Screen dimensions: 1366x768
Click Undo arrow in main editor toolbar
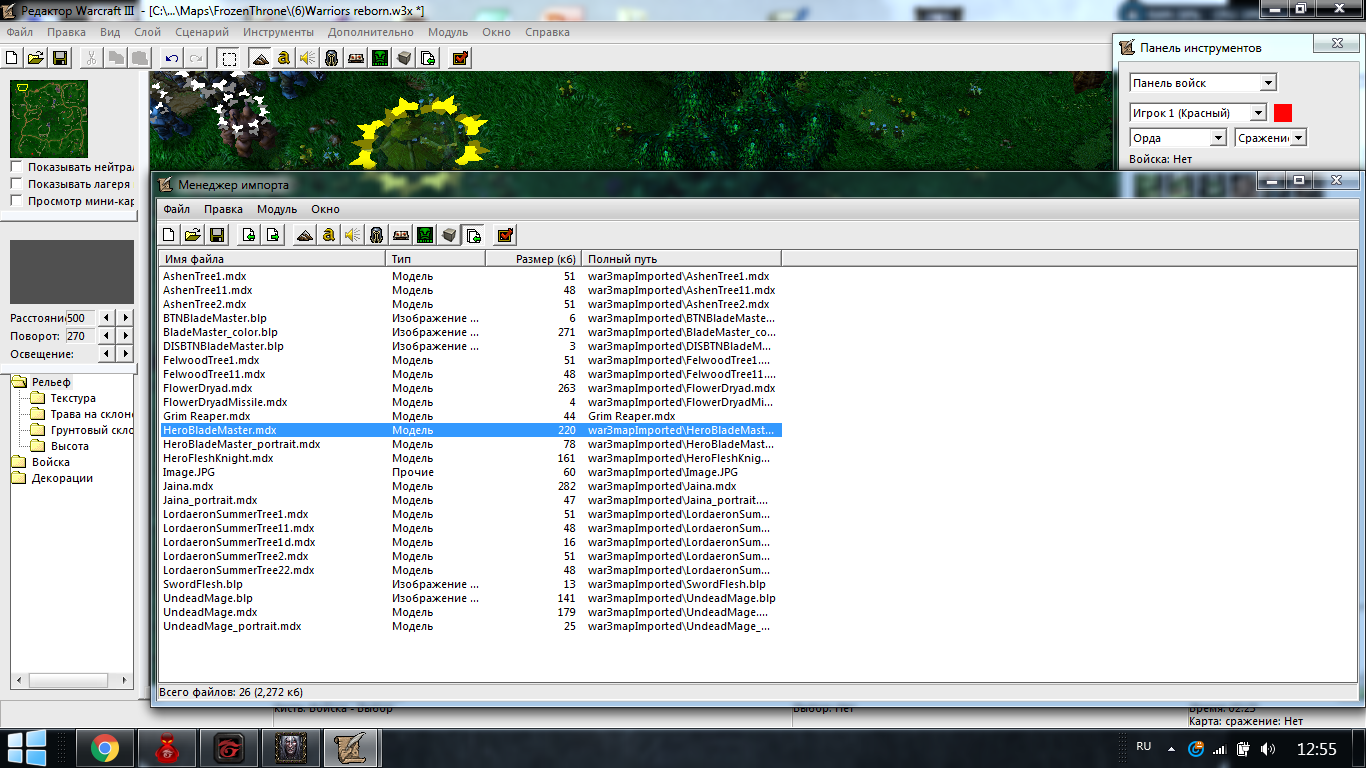(172, 58)
